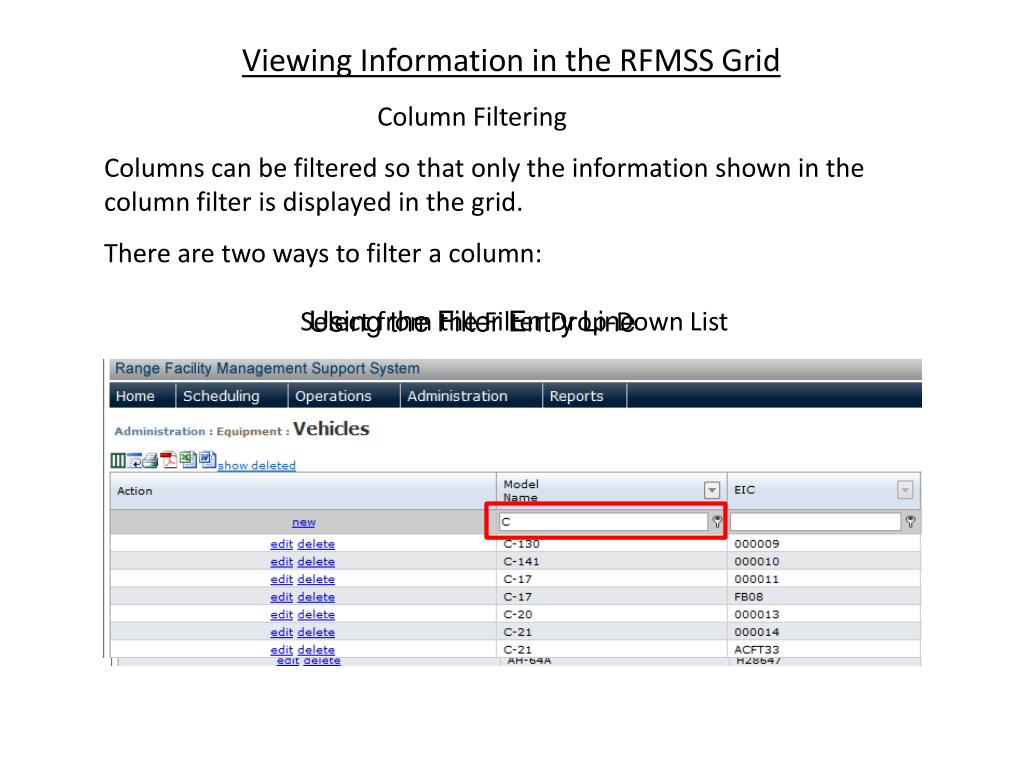Click the Model Name filter input field
Screen dimensions: 1024x768
[603, 521]
